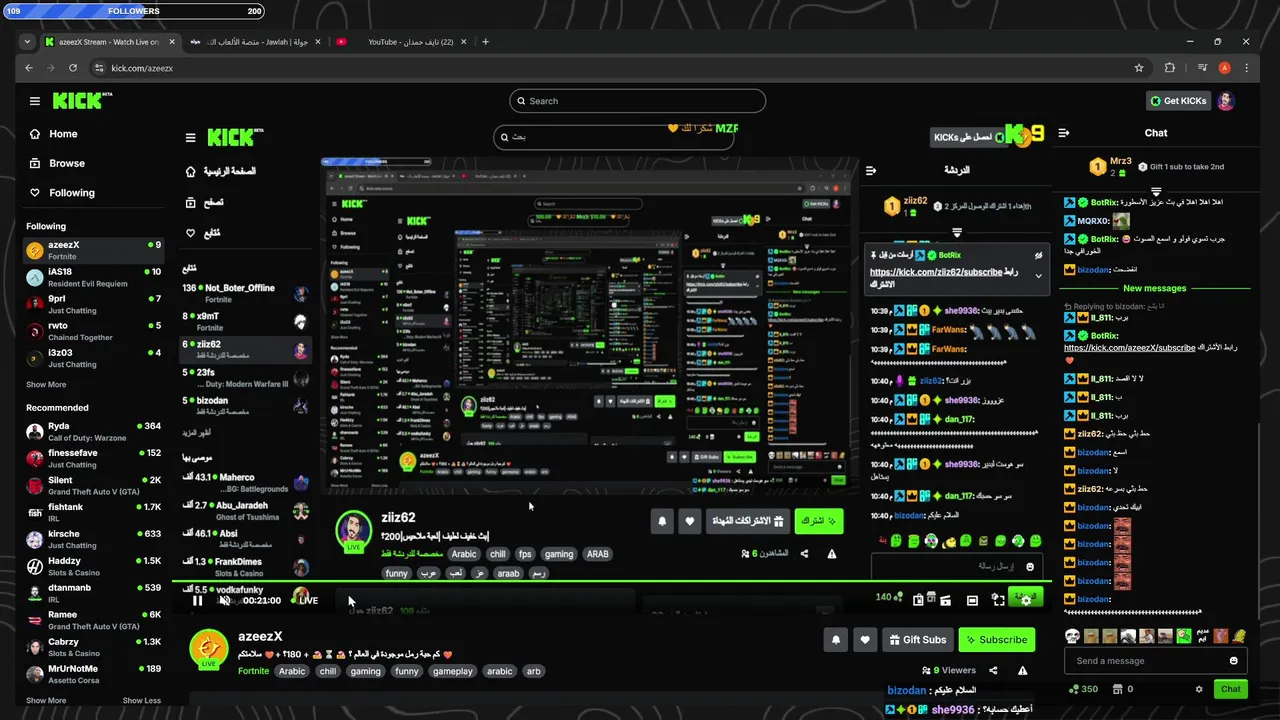Unmute the stream player volume
The width and height of the screenshot is (1280, 720).
click(225, 600)
